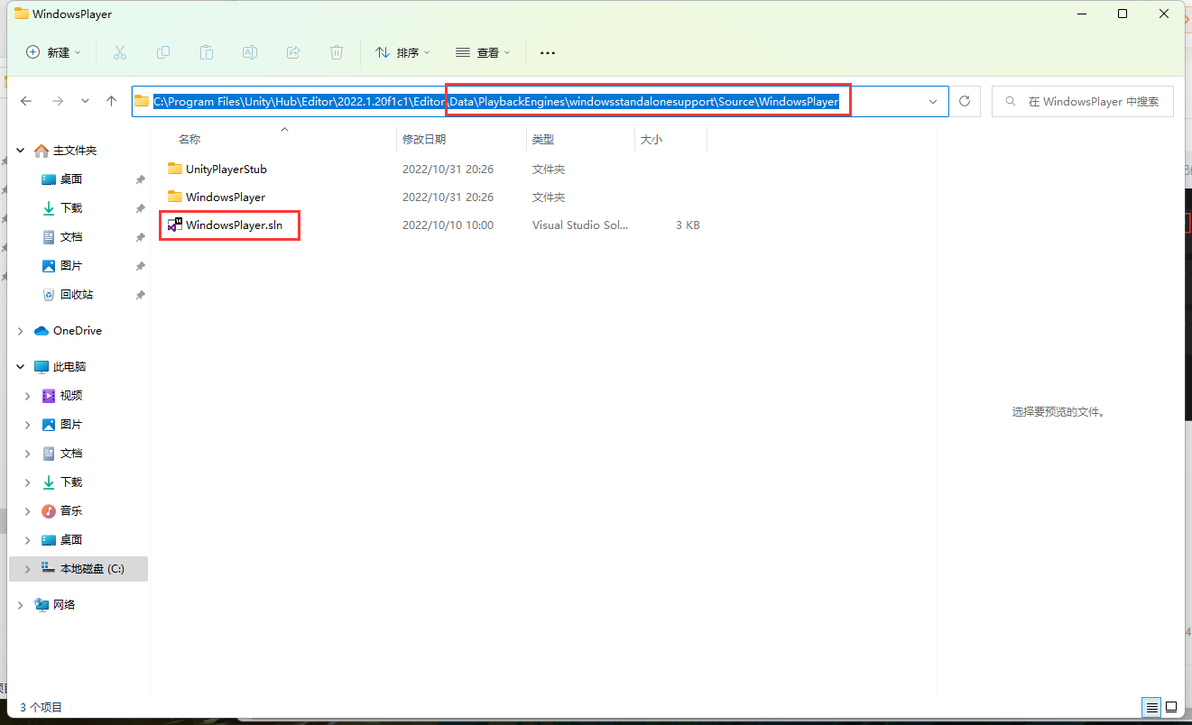Switch to large icons view in status bar
The image size is (1192, 725).
[1171, 708]
